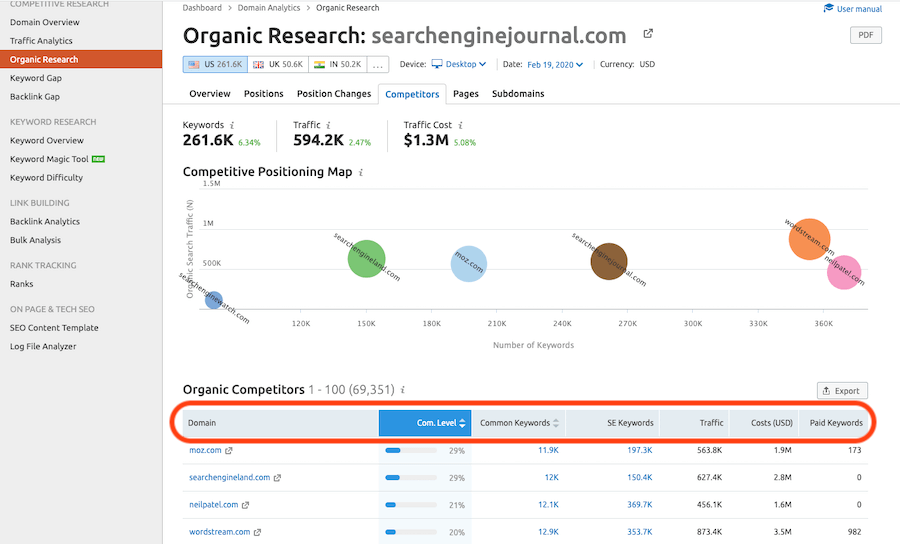Open the Feb 19, 2020 date dropdown

tap(557, 64)
